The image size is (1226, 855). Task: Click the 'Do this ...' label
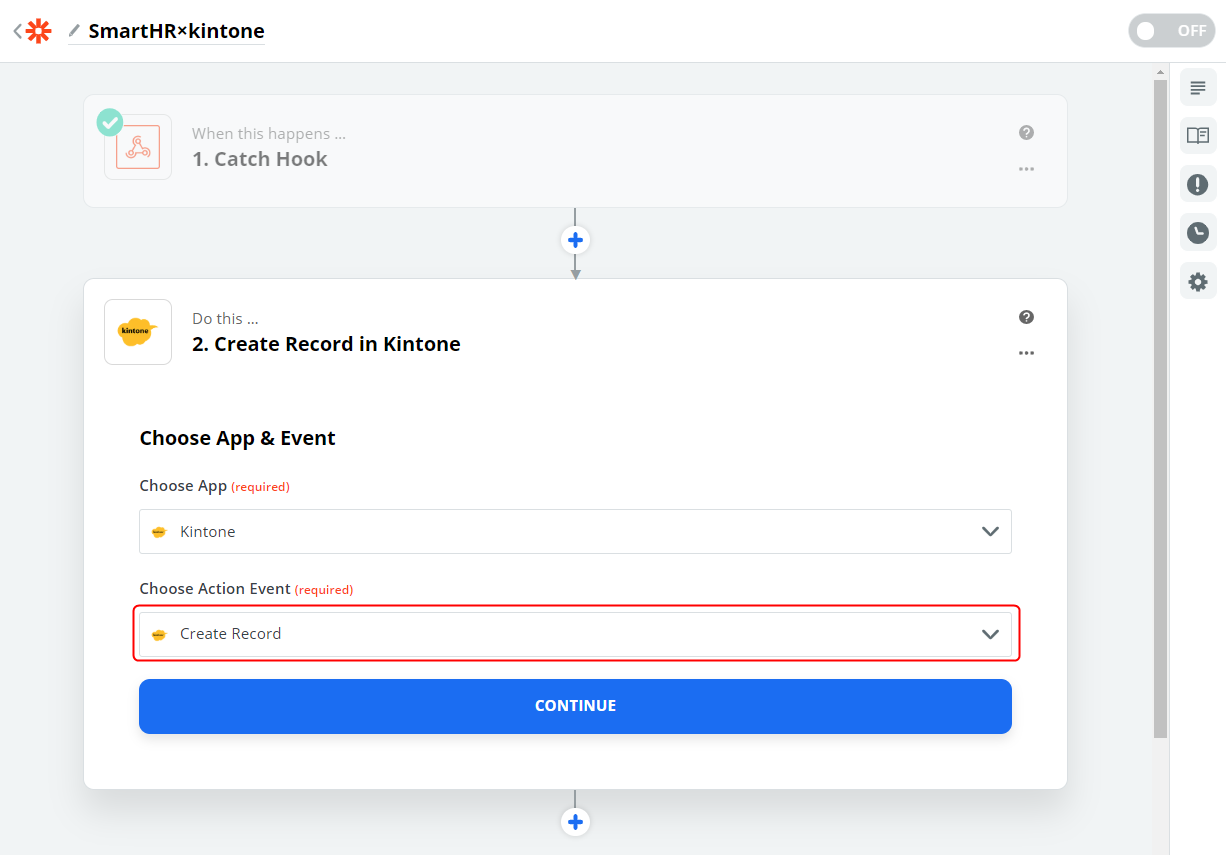pos(225,318)
